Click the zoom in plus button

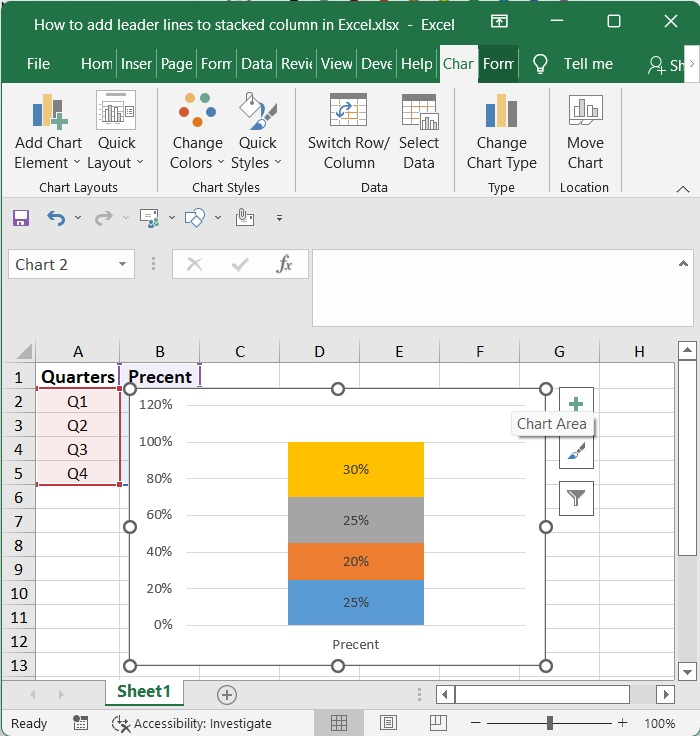[623, 723]
